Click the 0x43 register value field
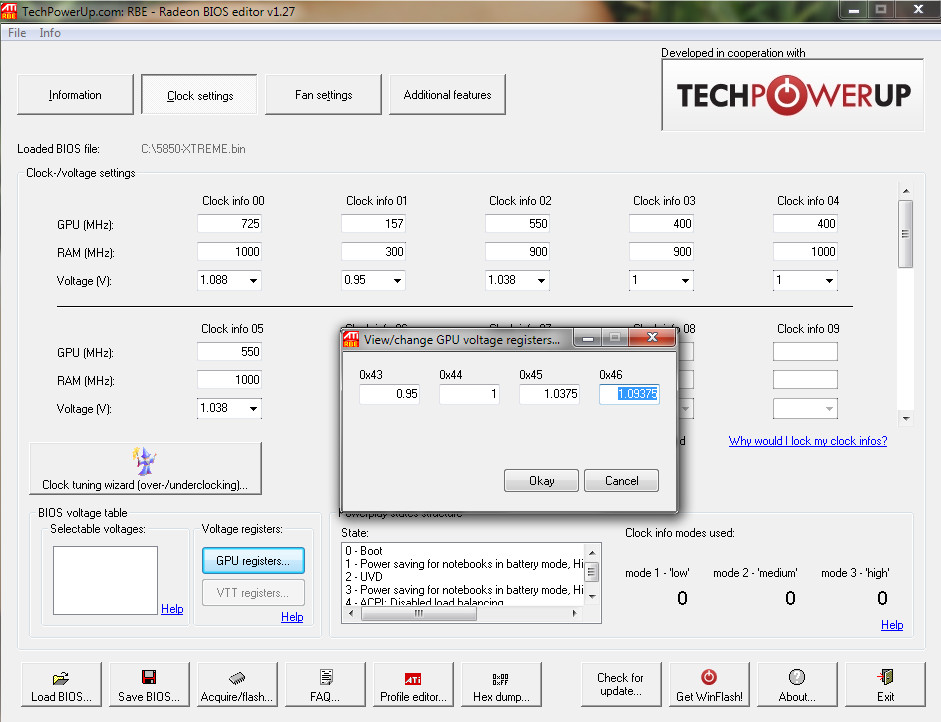The width and height of the screenshot is (941, 722). 389,394
